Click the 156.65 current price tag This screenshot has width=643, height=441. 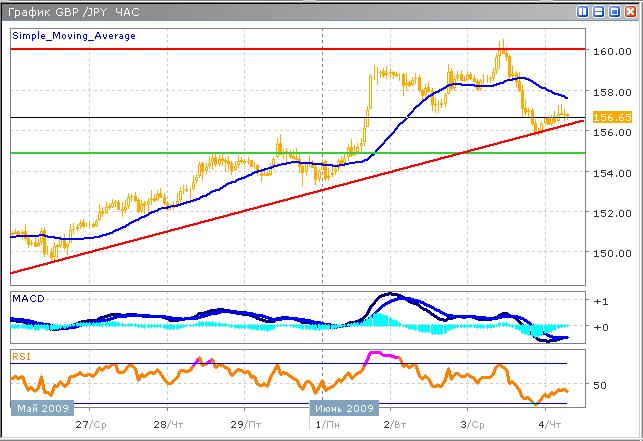point(610,117)
